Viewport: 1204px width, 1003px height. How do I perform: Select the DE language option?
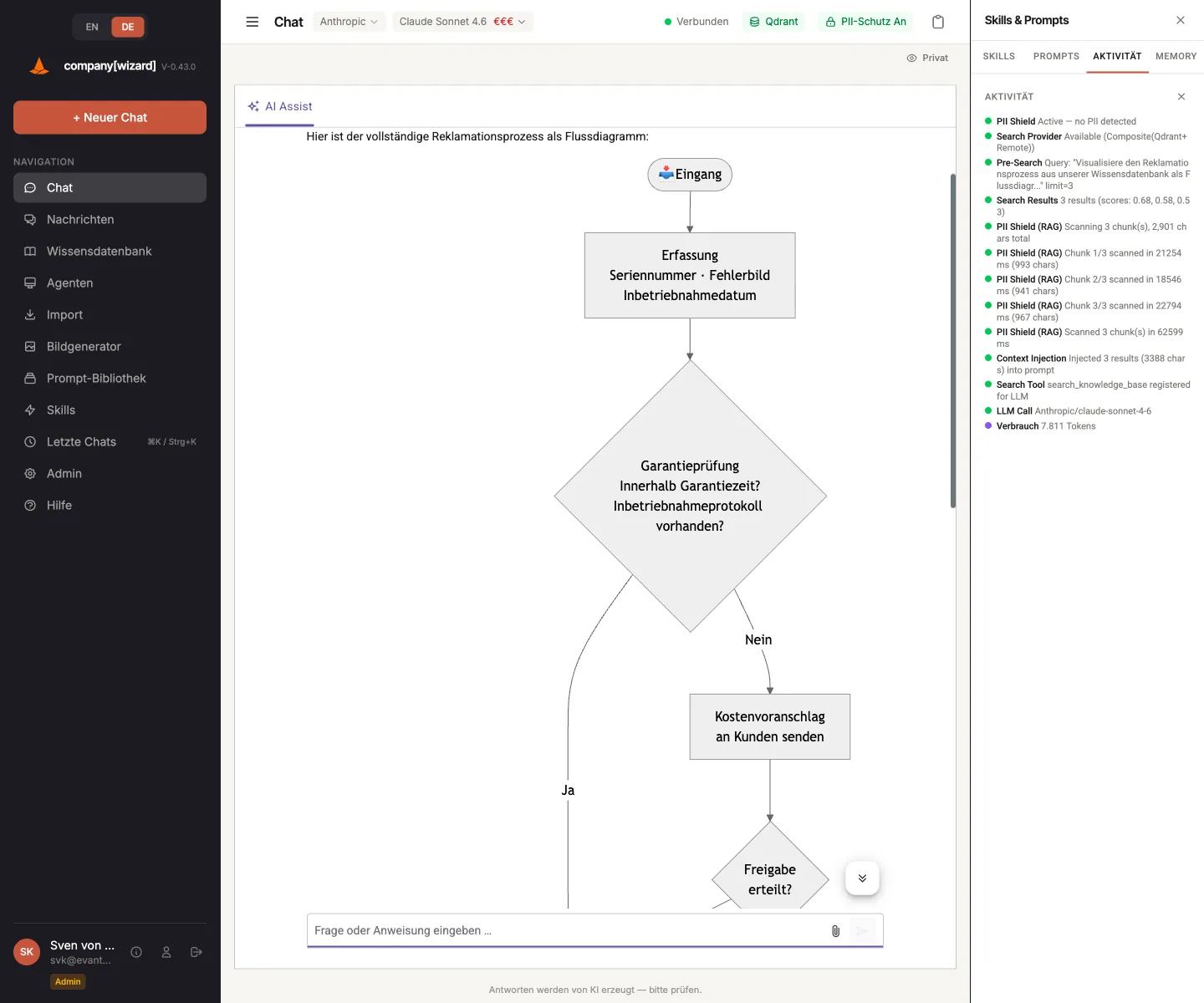(x=128, y=27)
